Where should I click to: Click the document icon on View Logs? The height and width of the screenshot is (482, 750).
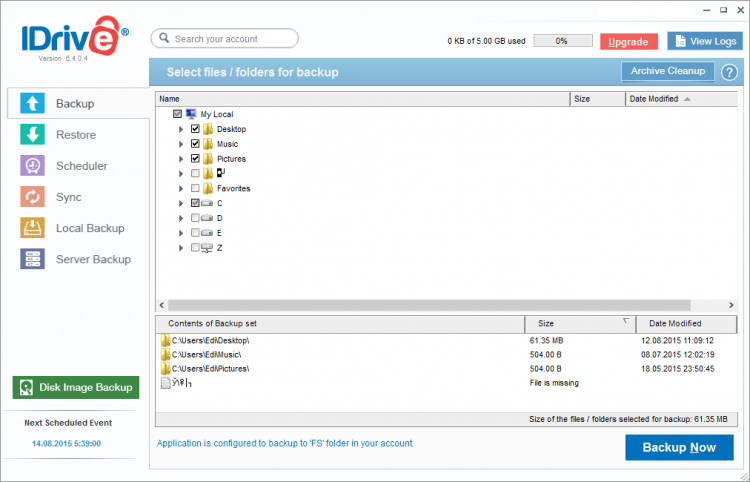[680, 42]
